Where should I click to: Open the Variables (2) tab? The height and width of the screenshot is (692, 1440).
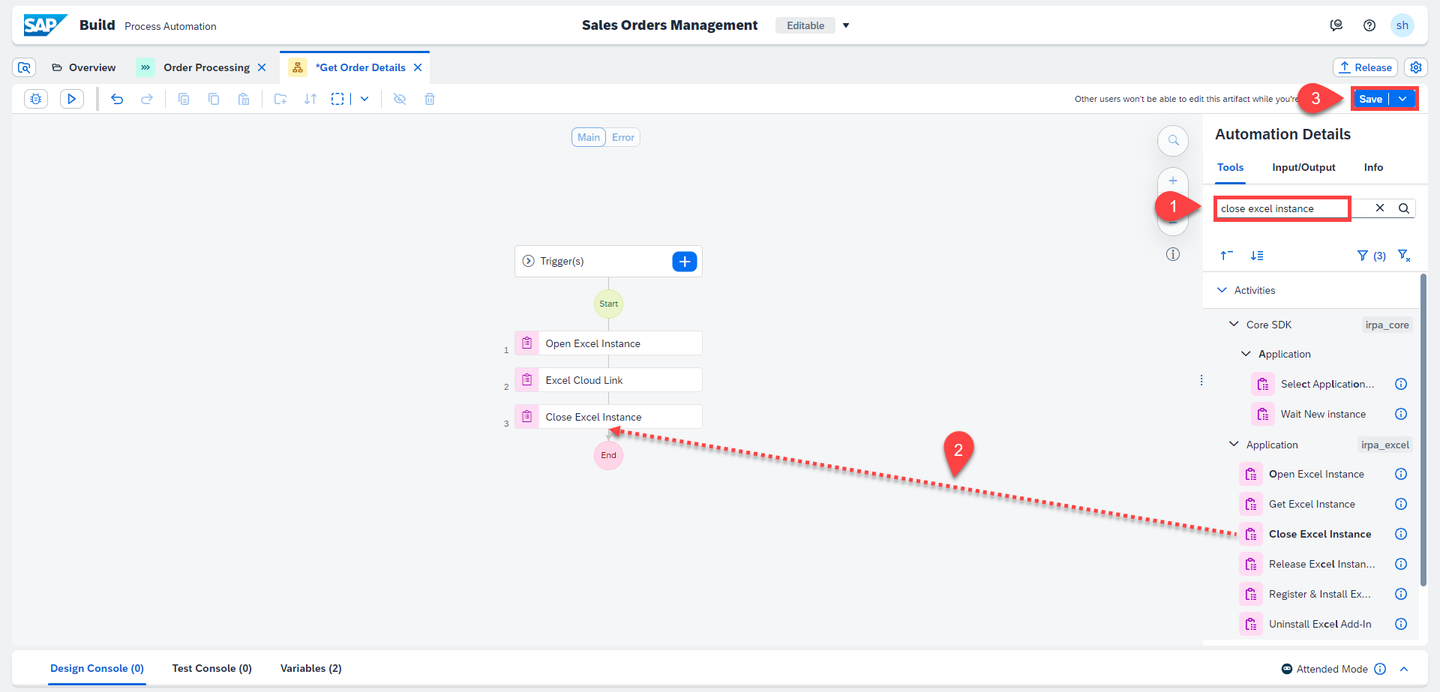pos(311,668)
